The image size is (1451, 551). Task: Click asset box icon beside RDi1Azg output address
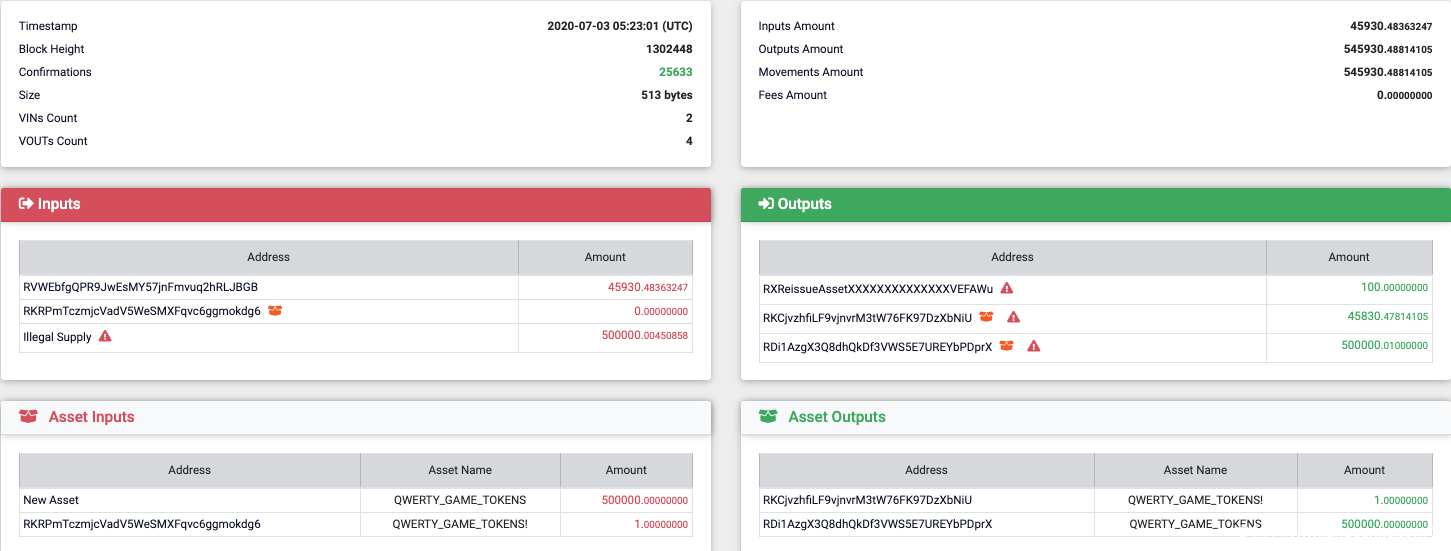[x=1007, y=346]
